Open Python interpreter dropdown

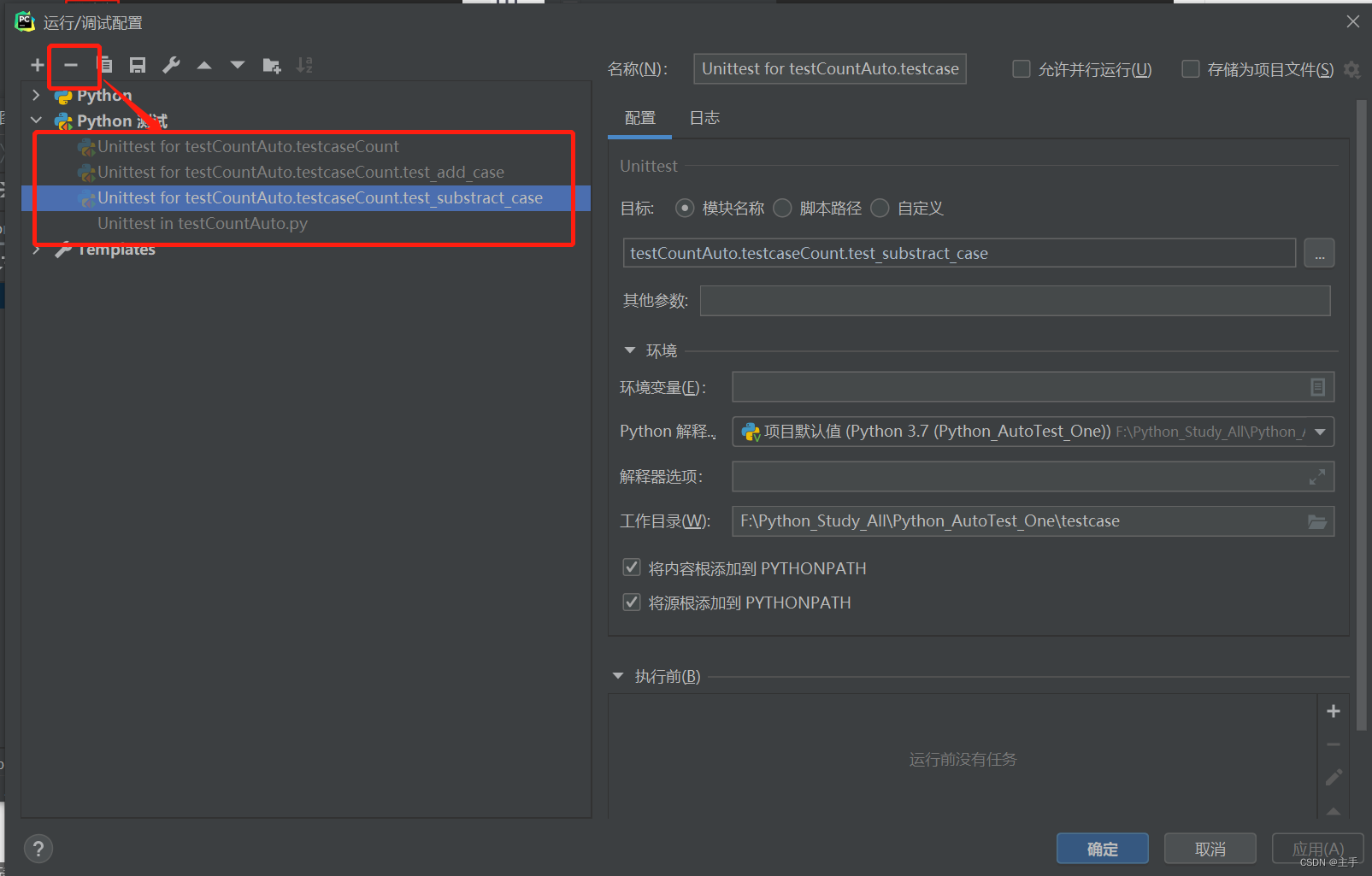pyautogui.click(x=1320, y=432)
